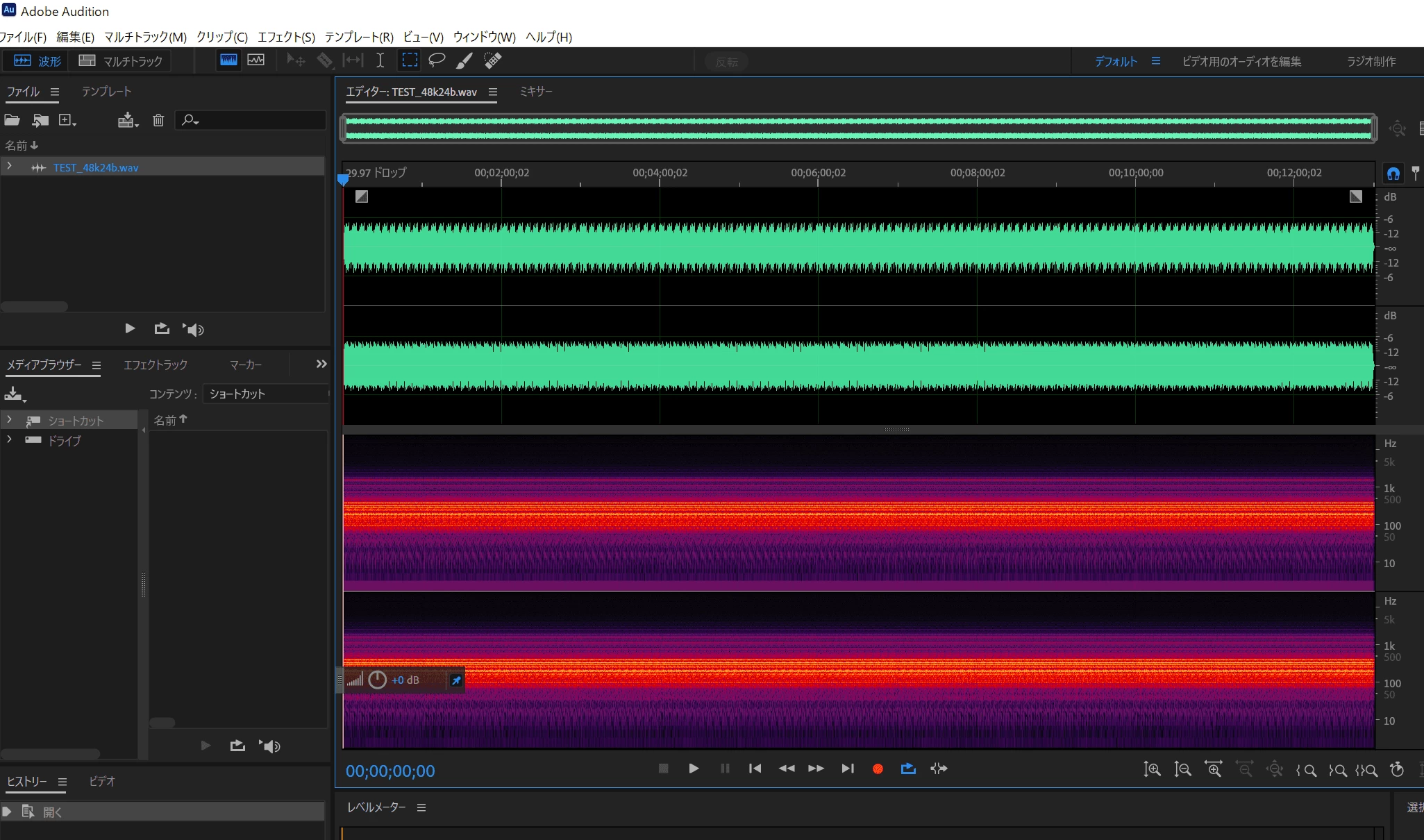The width and height of the screenshot is (1424, 840).
Task: Click the open file folder icon
Action: (x=12, y=120)
